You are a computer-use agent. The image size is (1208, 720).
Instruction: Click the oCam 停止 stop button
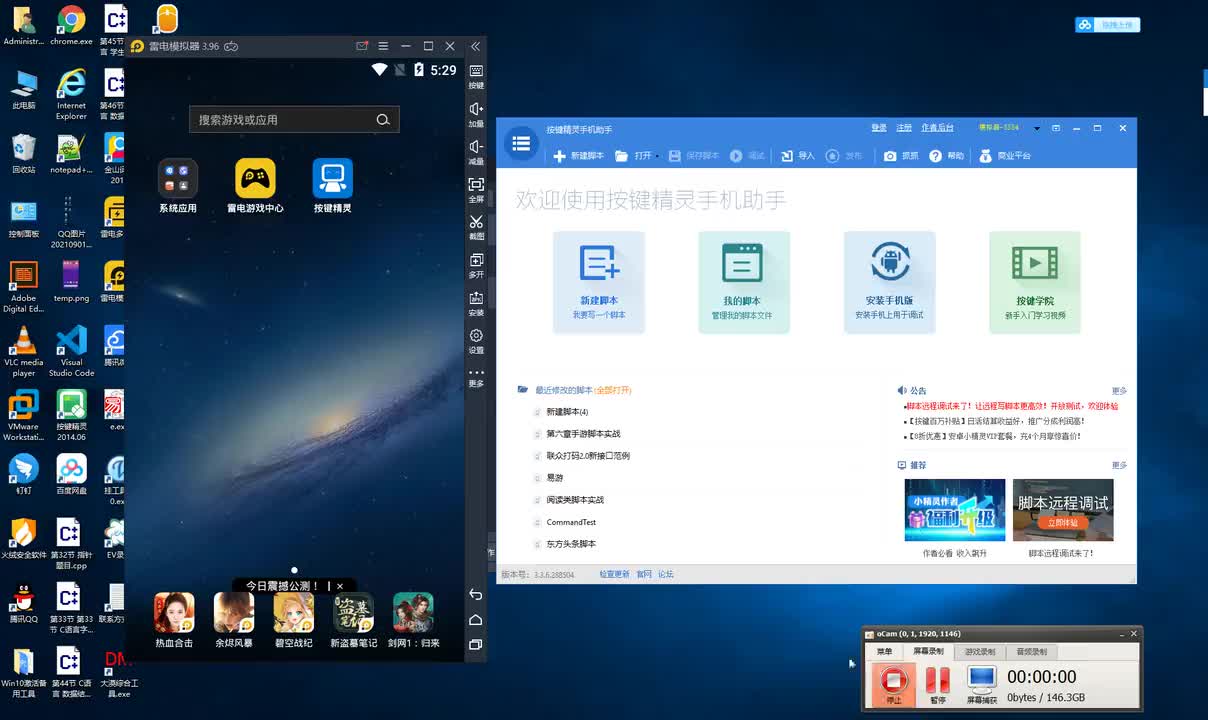(892, 685)
